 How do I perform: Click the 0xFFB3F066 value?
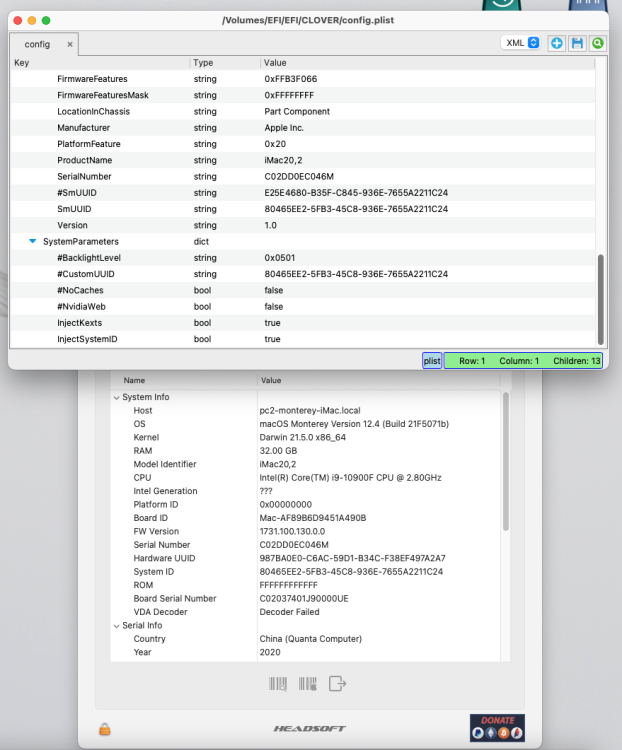291,79
